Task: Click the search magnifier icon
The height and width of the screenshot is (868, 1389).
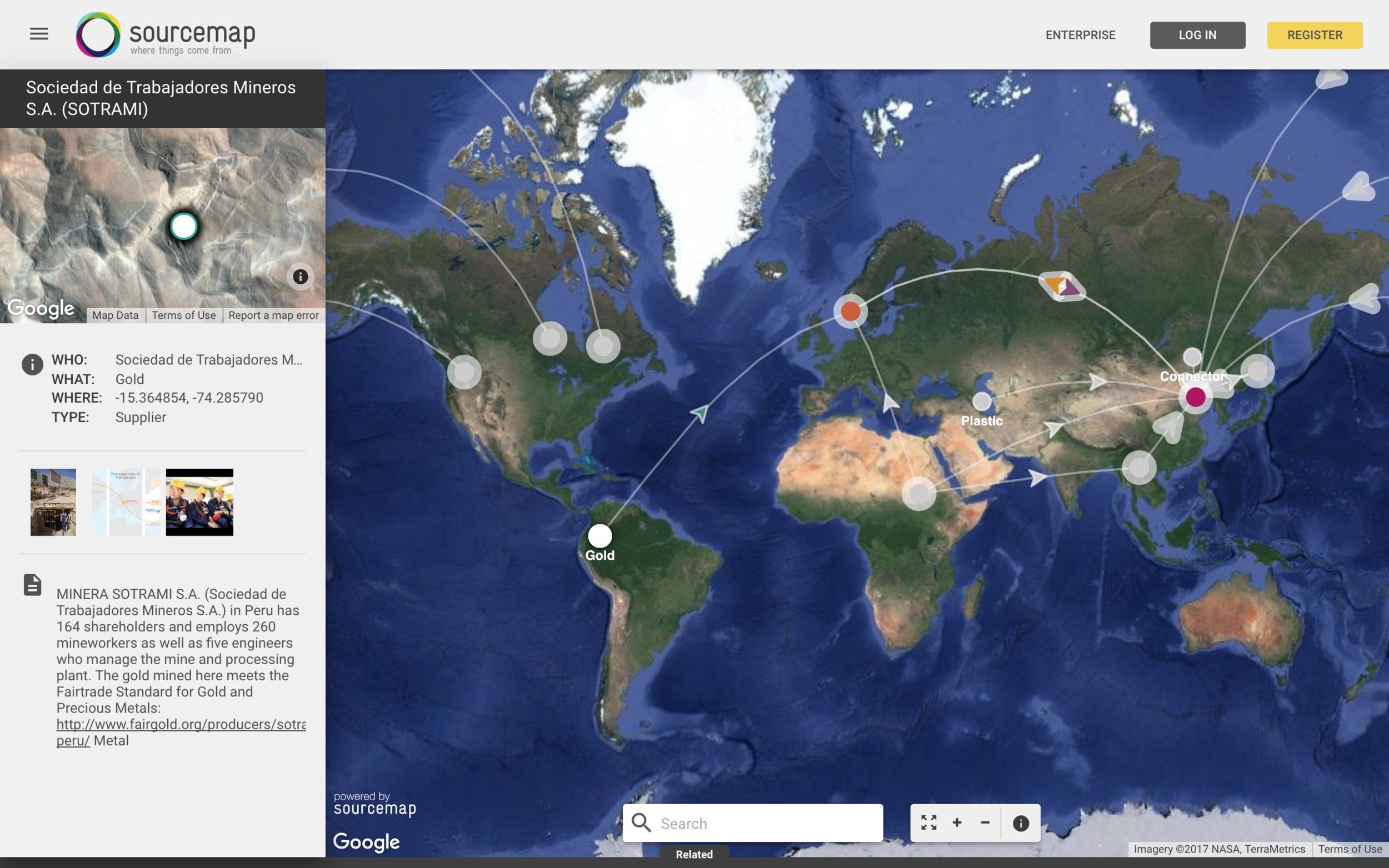Action: pos(641,822)
